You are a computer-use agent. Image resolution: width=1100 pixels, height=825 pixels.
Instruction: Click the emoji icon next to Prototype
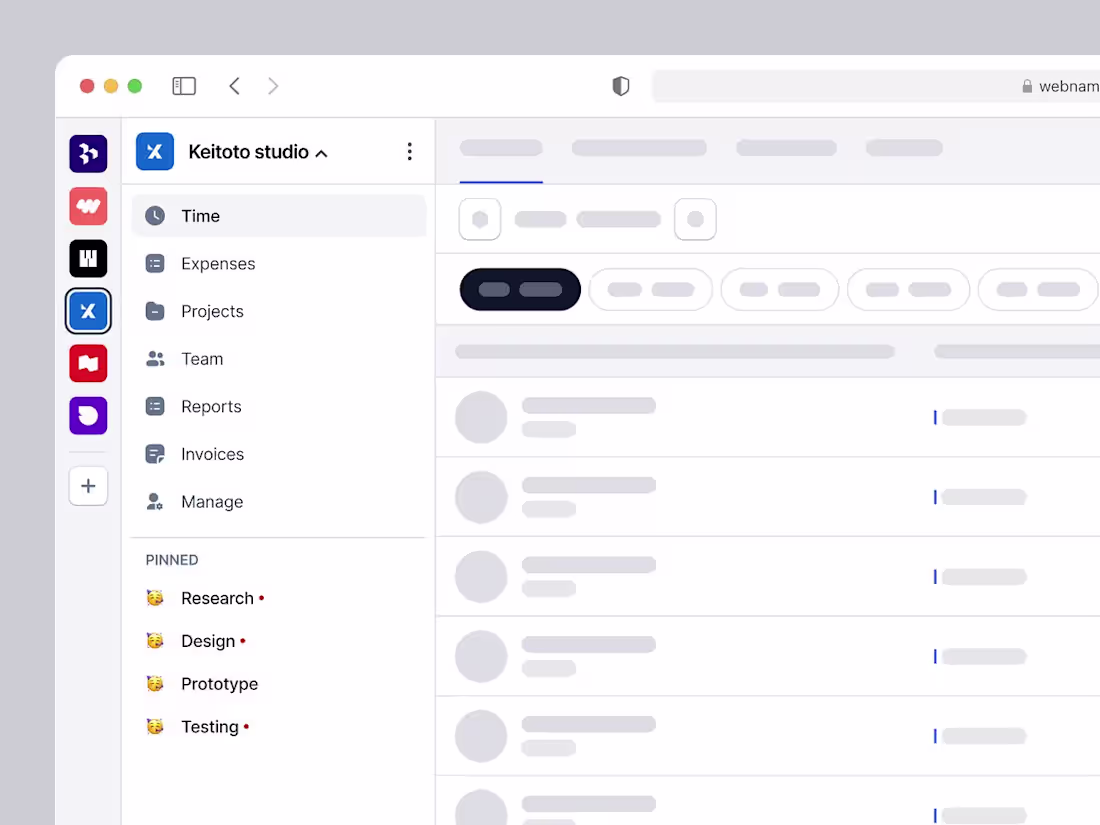pyautogui.click(x=155, y=683)
